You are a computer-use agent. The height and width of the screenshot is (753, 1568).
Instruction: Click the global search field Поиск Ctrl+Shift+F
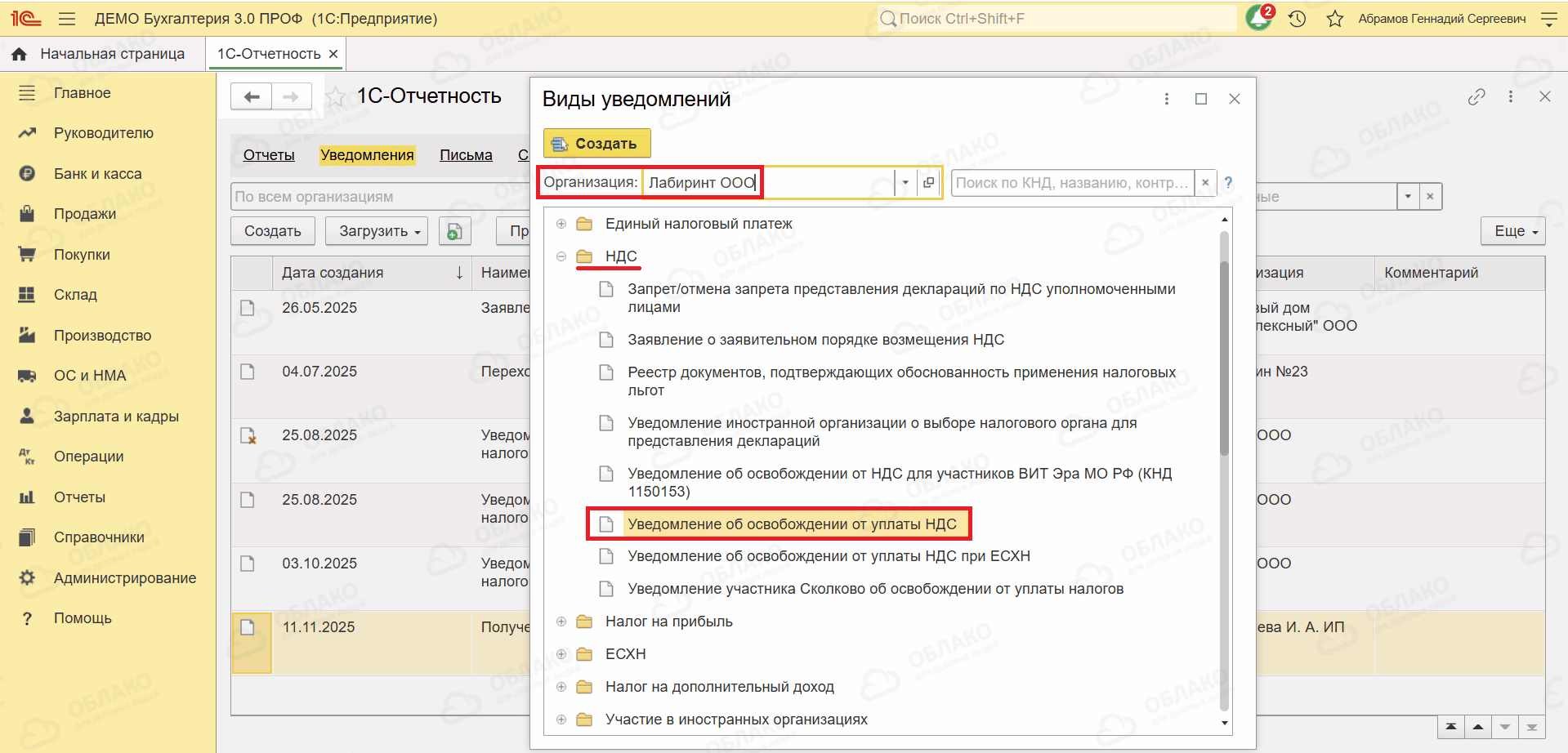[x=1057, y=19]
